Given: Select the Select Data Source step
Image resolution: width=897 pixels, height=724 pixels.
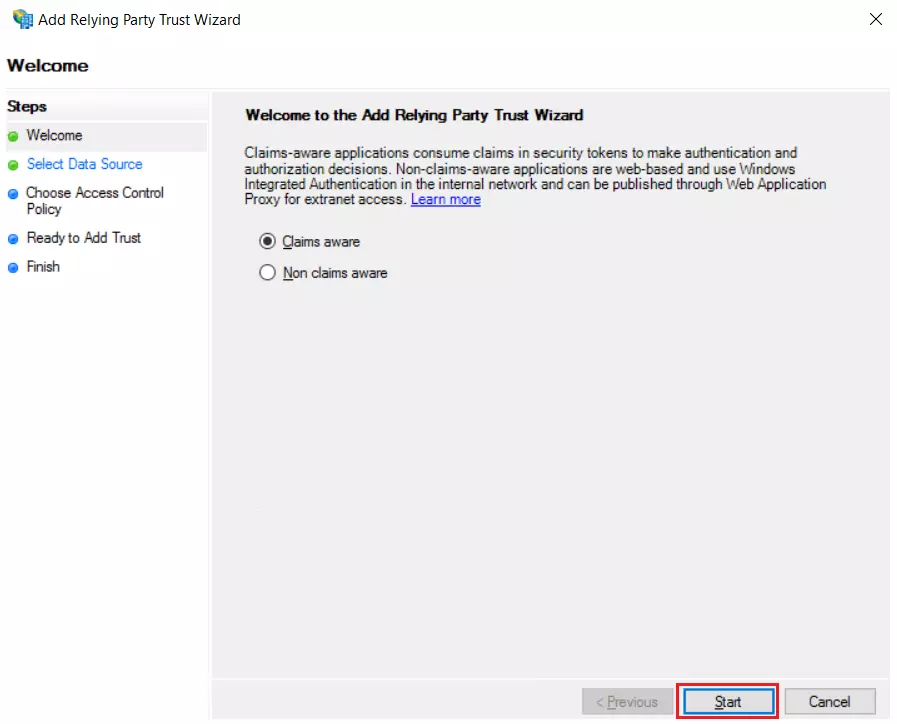Looking at the screenshot, I should [x=84, y=164].
